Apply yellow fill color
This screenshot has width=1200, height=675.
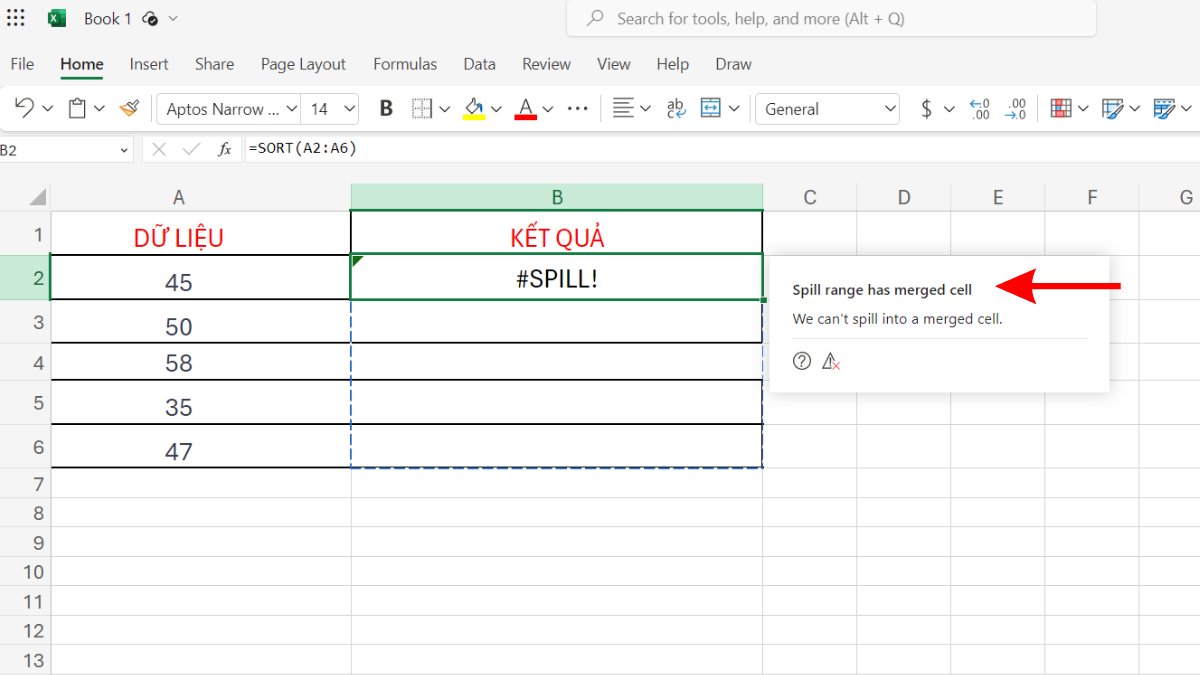474,109
